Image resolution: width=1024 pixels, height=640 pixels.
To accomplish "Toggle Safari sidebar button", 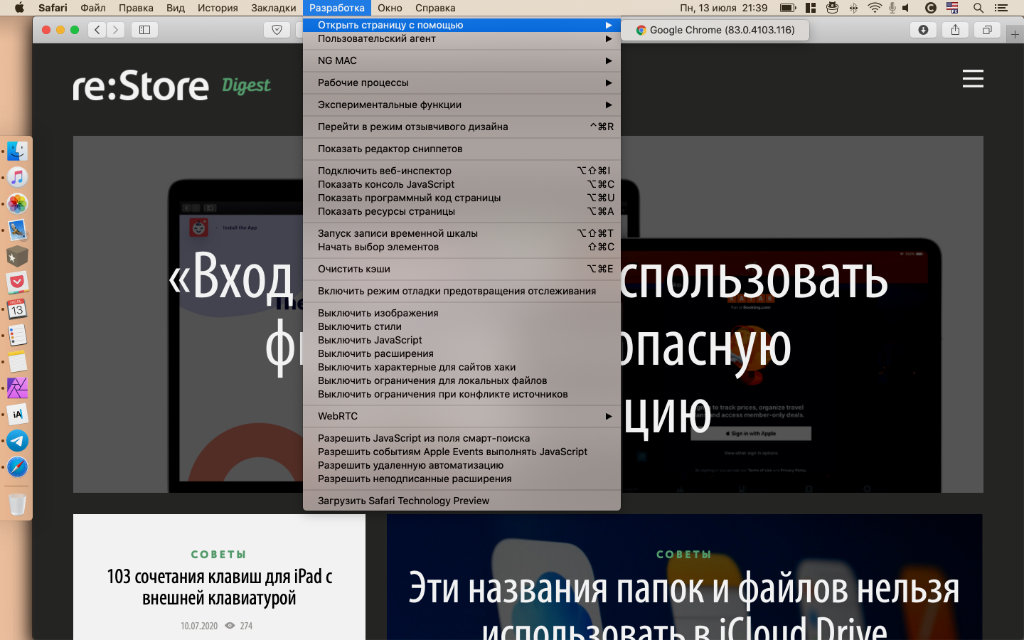I will click(x=144, y=29).
